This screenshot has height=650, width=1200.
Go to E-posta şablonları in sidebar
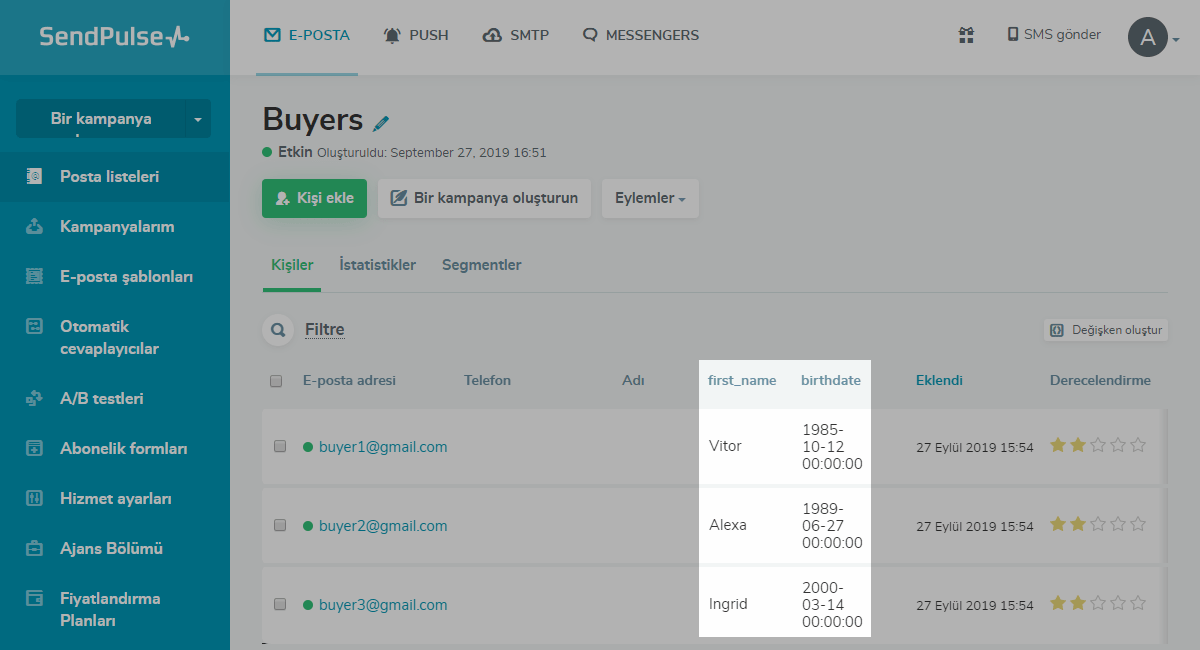tap(126, 277)
